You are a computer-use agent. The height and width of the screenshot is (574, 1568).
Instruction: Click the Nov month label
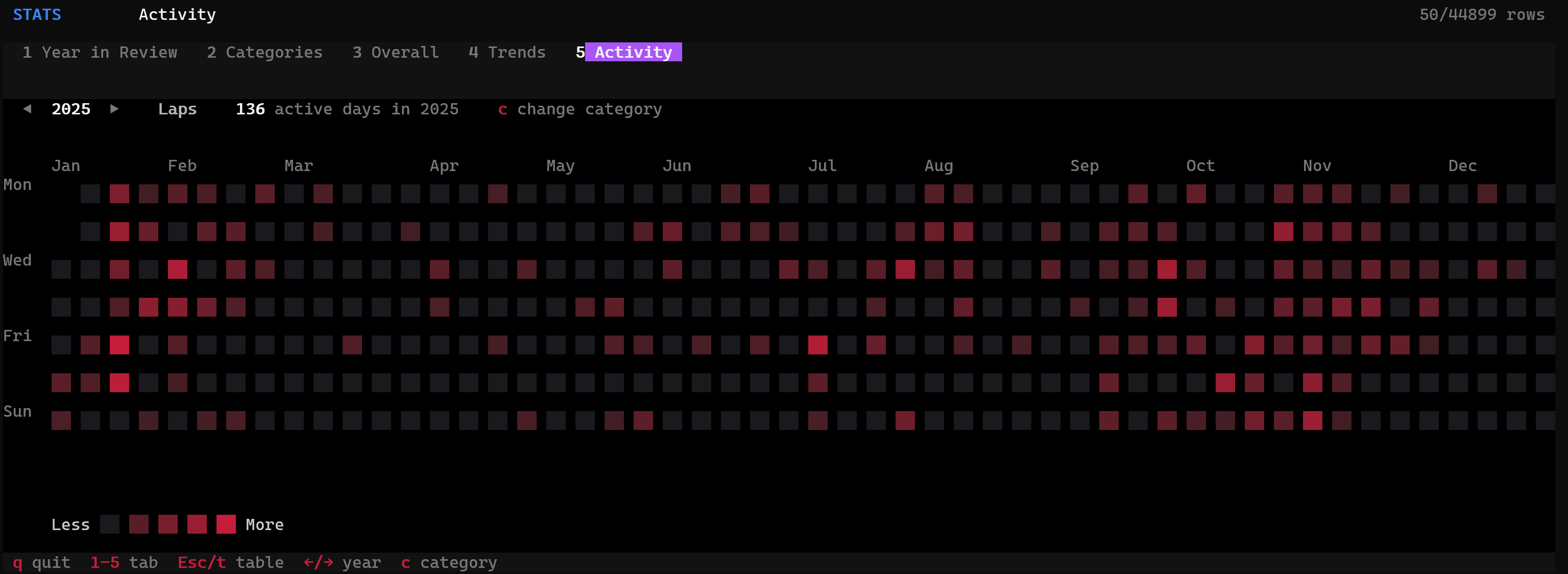1317,166
